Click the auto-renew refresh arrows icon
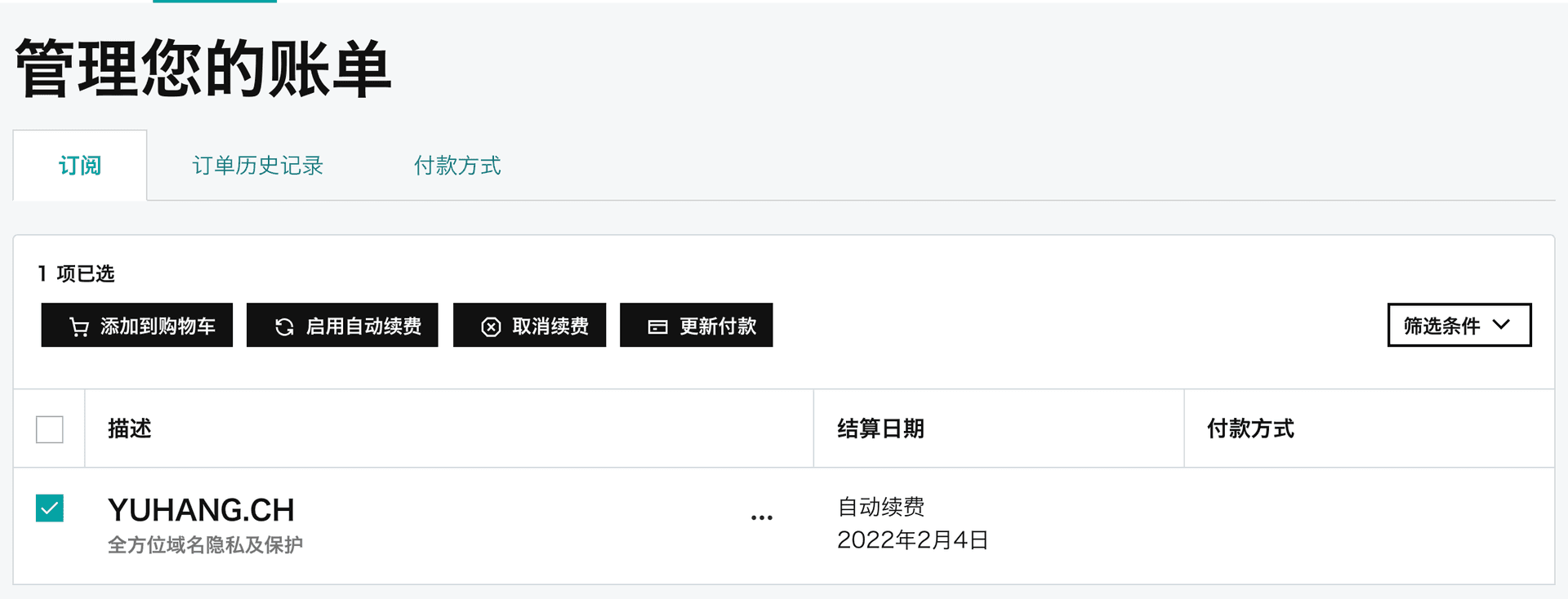Screen dimensions: 1568x599 pos(284,327)
